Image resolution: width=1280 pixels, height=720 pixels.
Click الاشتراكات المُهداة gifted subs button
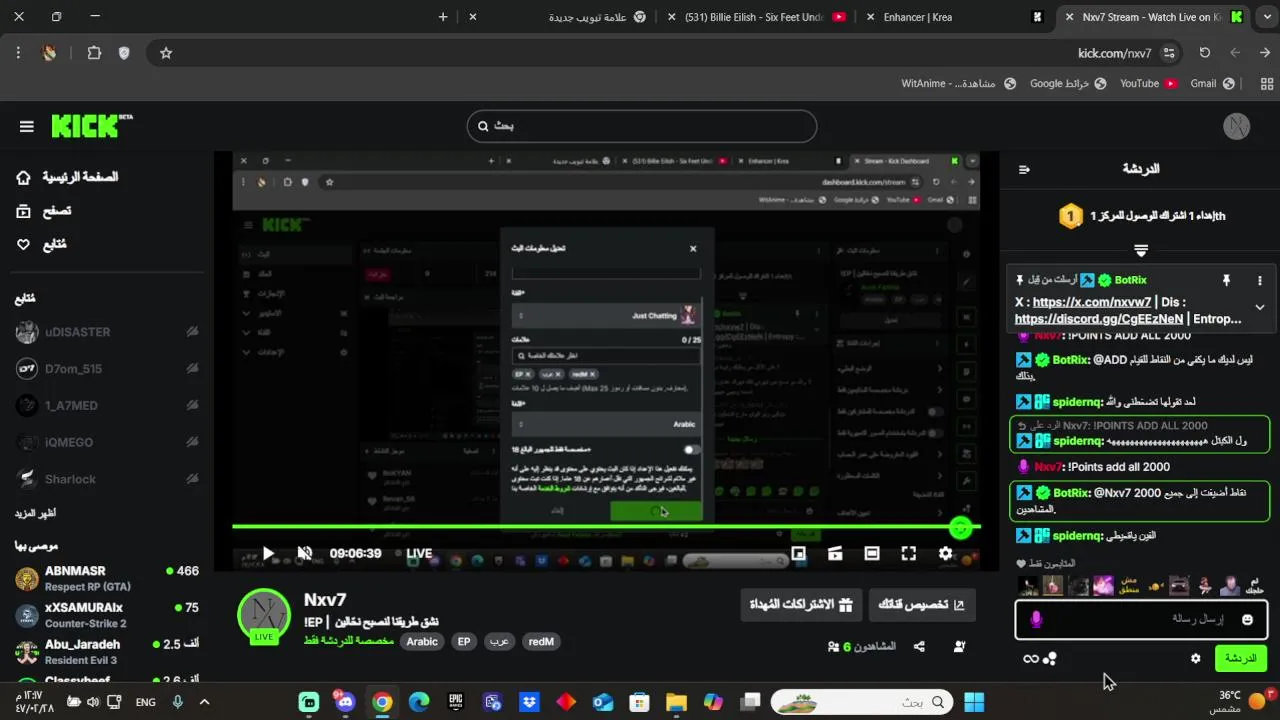[801, 604]
